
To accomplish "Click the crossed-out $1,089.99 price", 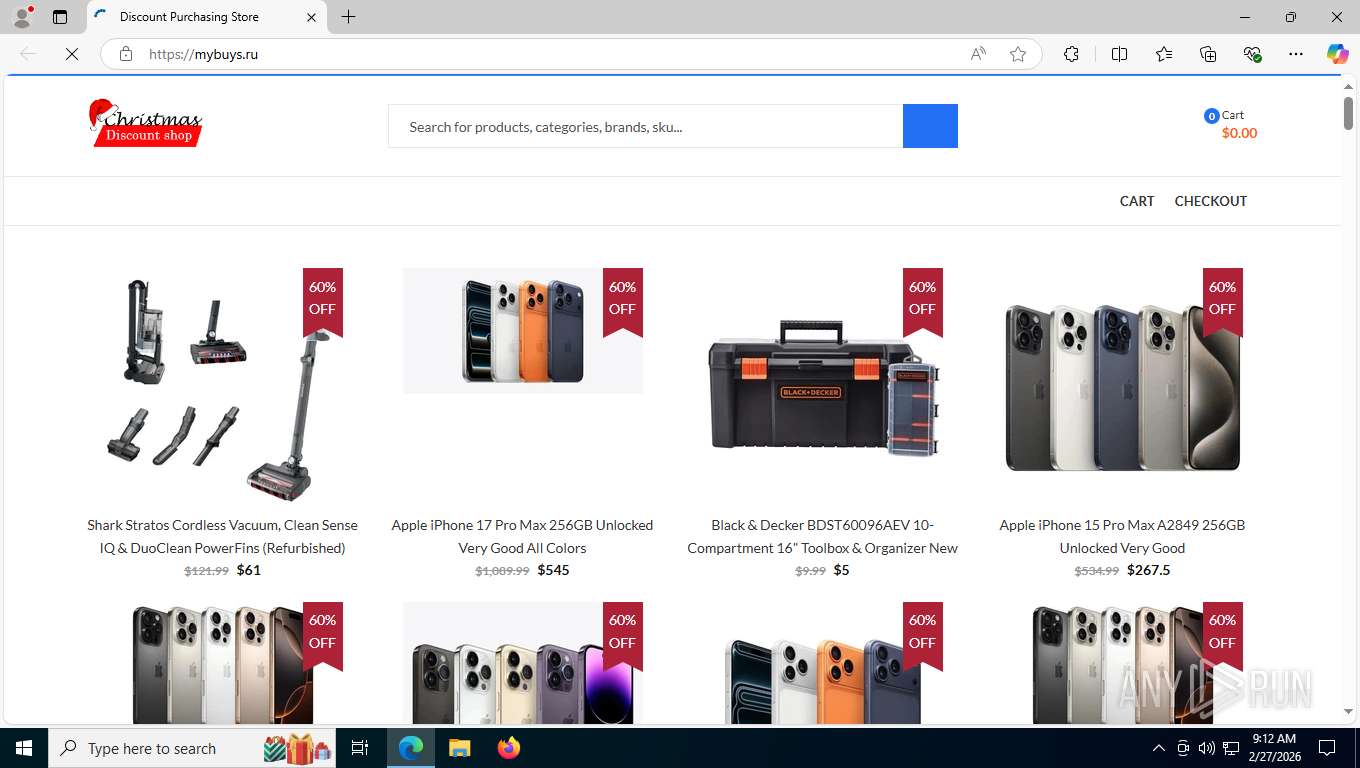I will 502,571.
